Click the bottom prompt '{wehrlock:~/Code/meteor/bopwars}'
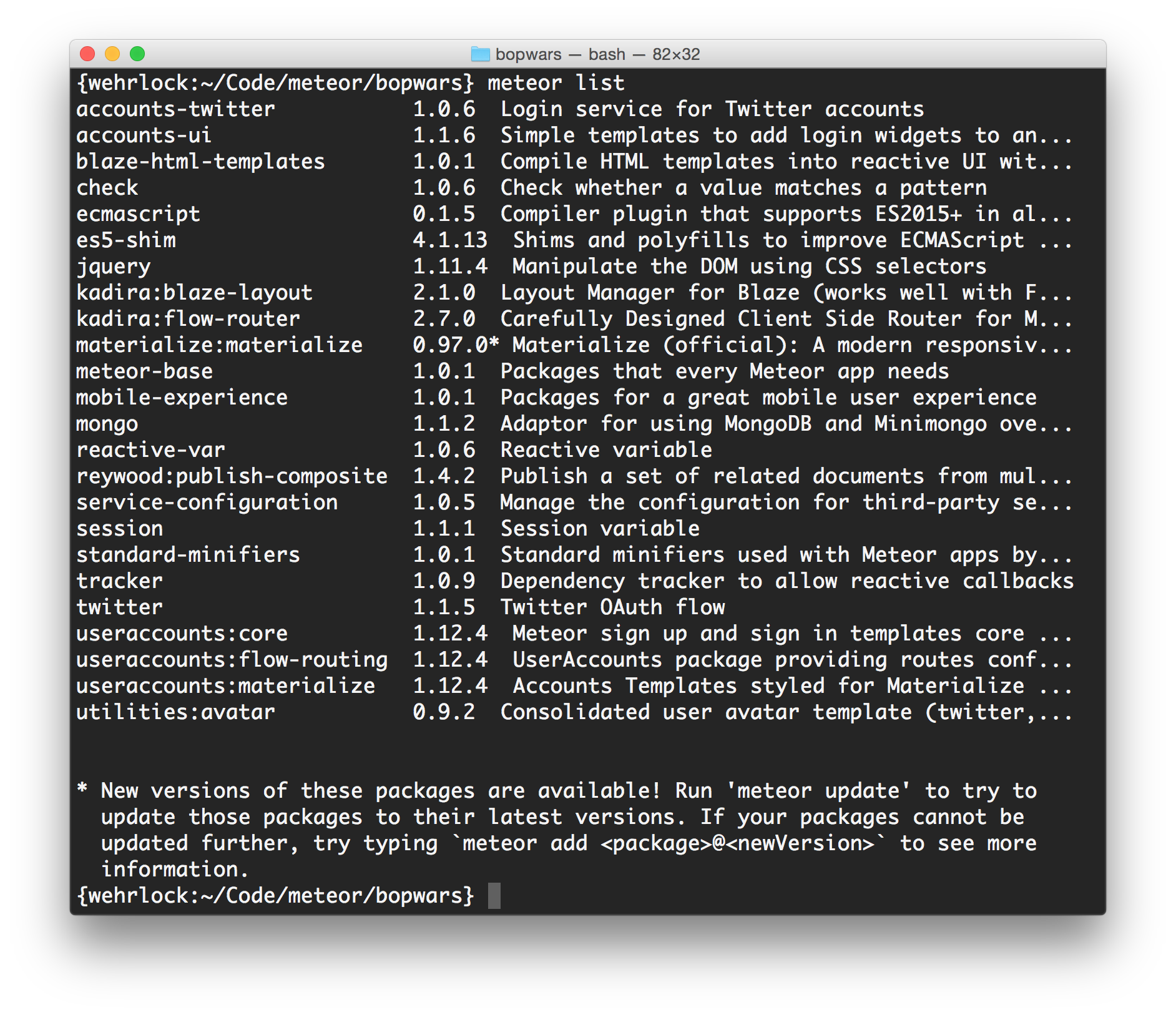 [x=275, y=896]
